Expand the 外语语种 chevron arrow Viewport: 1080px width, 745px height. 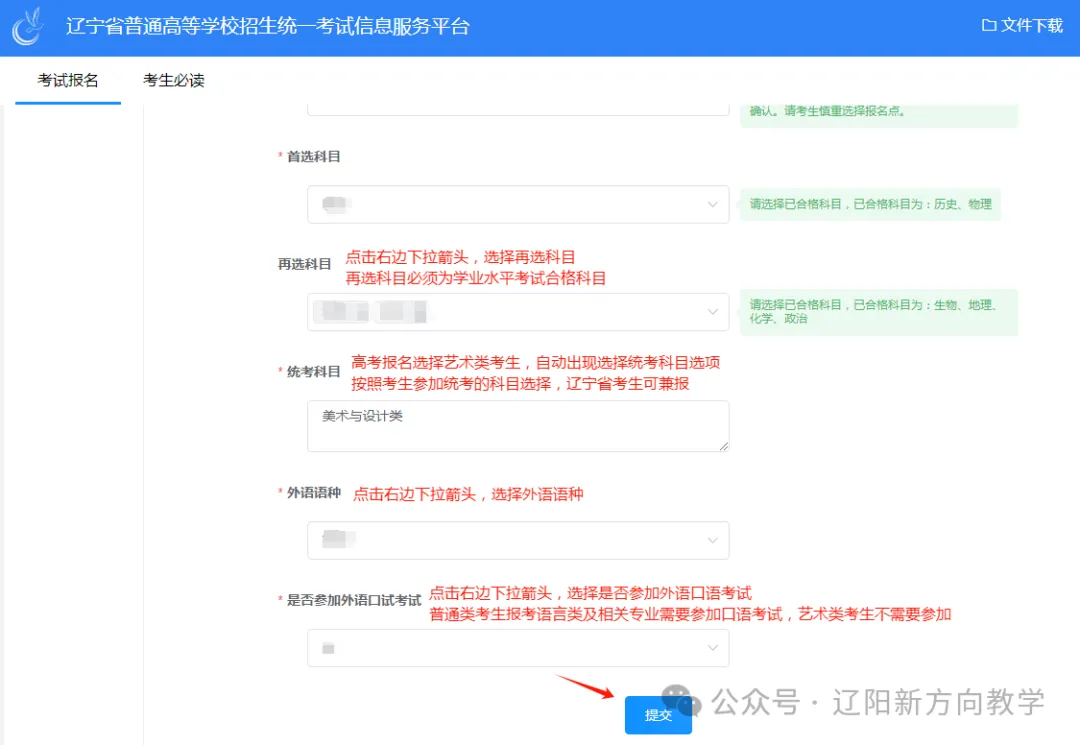point(712,541)
